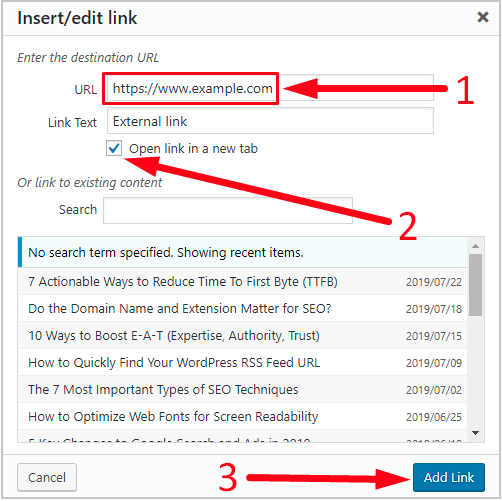Click the Add Link button
Image resolution: width=502 pixels, height=501 pixels.
coord(449,477)
